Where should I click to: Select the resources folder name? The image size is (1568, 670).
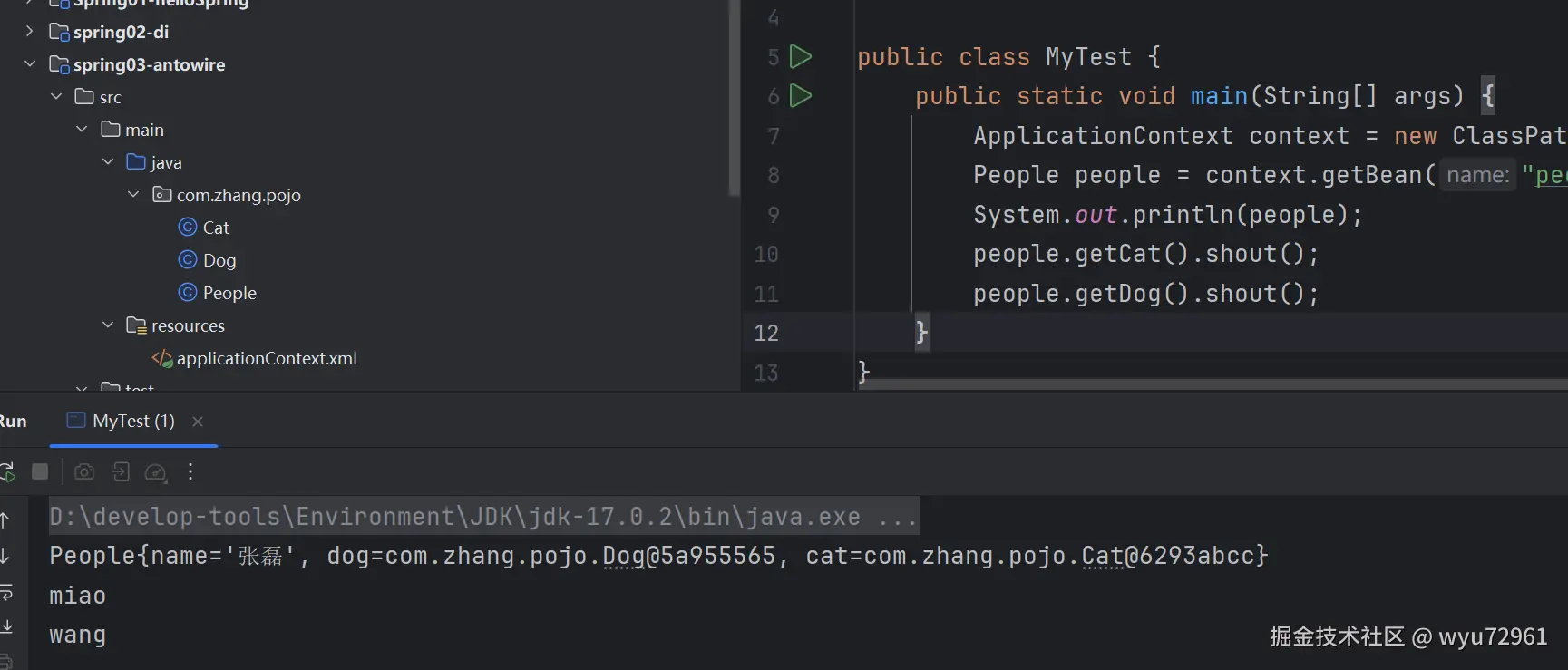(x=188, y=325)
